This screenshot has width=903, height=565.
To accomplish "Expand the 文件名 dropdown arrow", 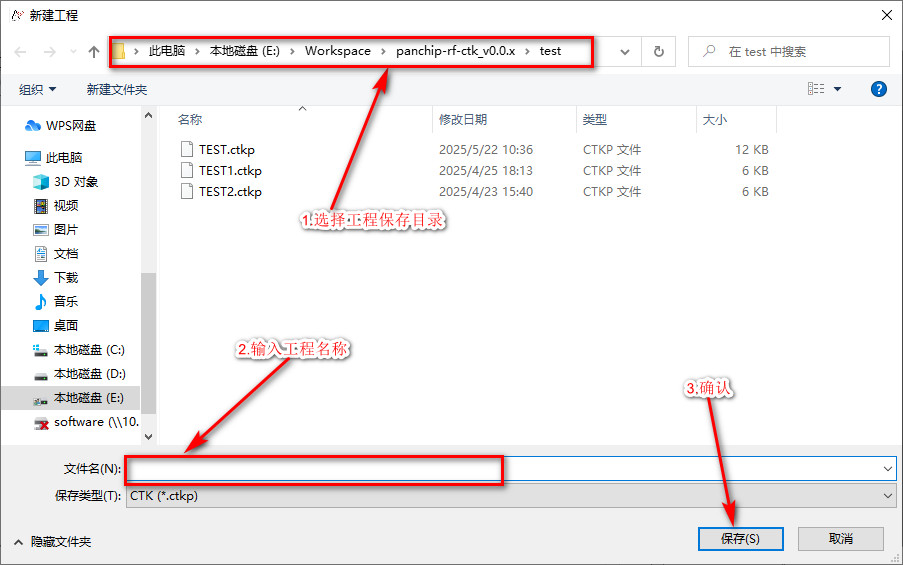I will (888, 468).
